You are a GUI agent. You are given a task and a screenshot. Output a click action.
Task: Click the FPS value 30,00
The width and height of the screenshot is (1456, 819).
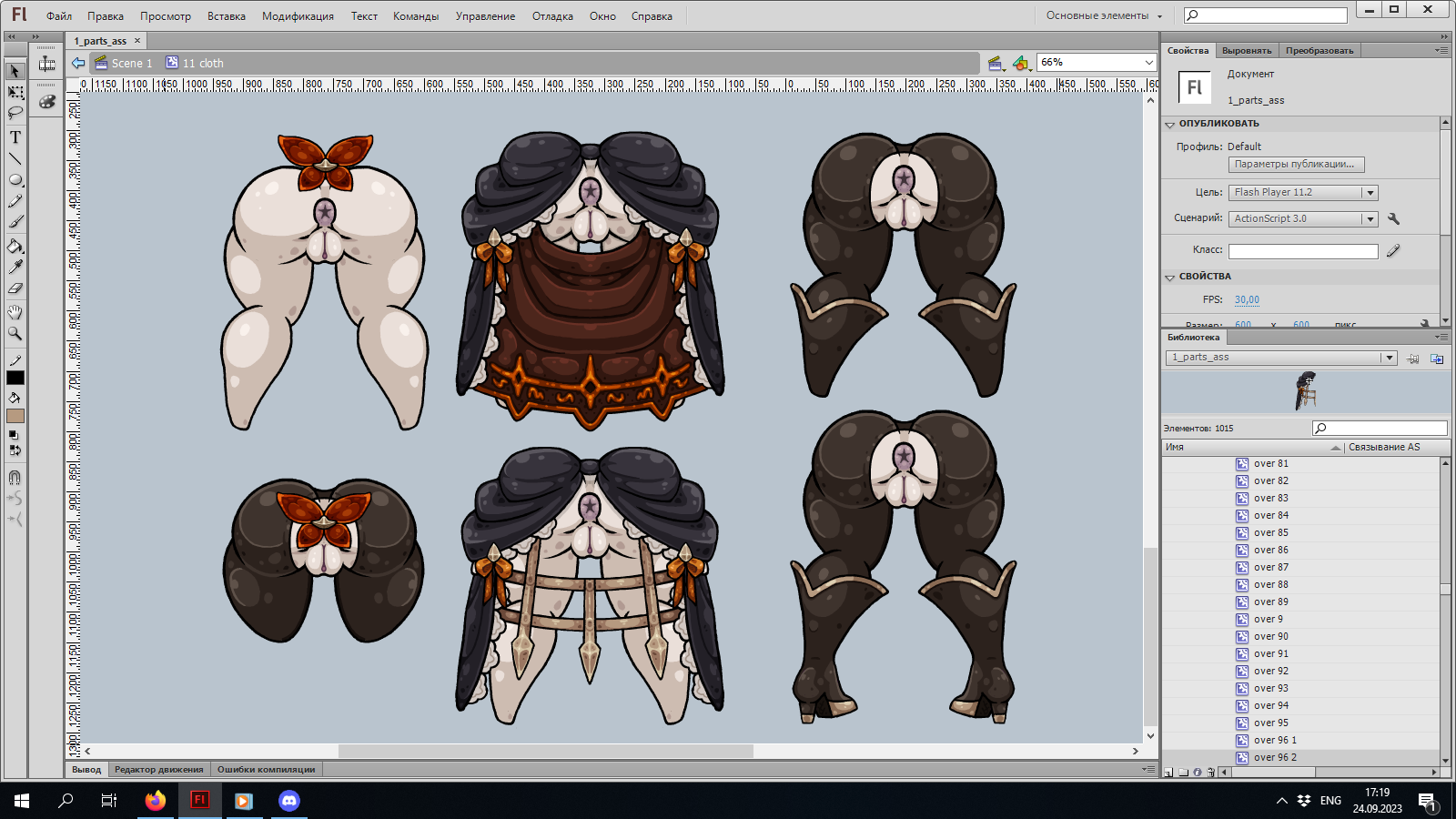1247,299
